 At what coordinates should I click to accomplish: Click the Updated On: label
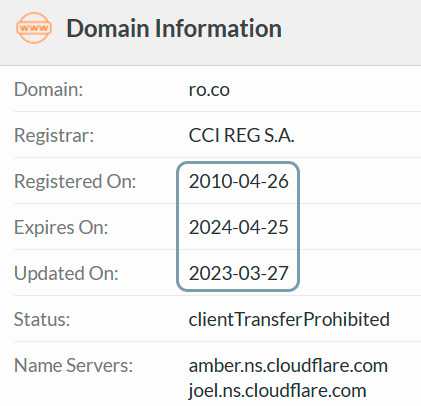pyautogui.click(x=66, y=273)
